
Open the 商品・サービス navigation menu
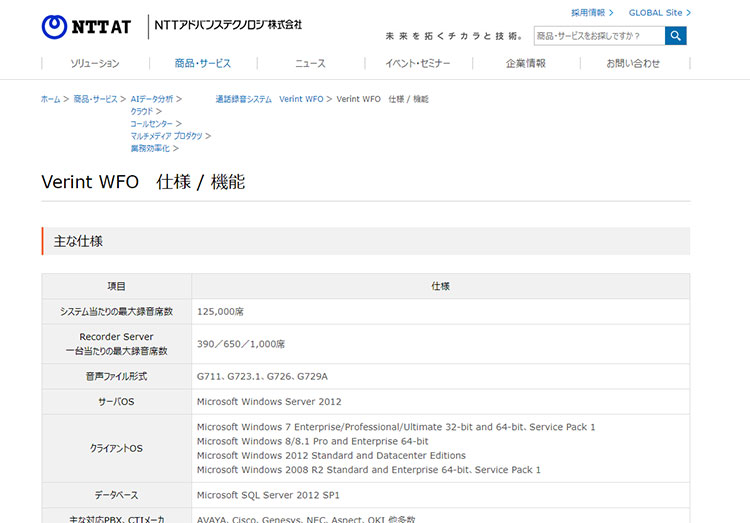click(203, 63)
